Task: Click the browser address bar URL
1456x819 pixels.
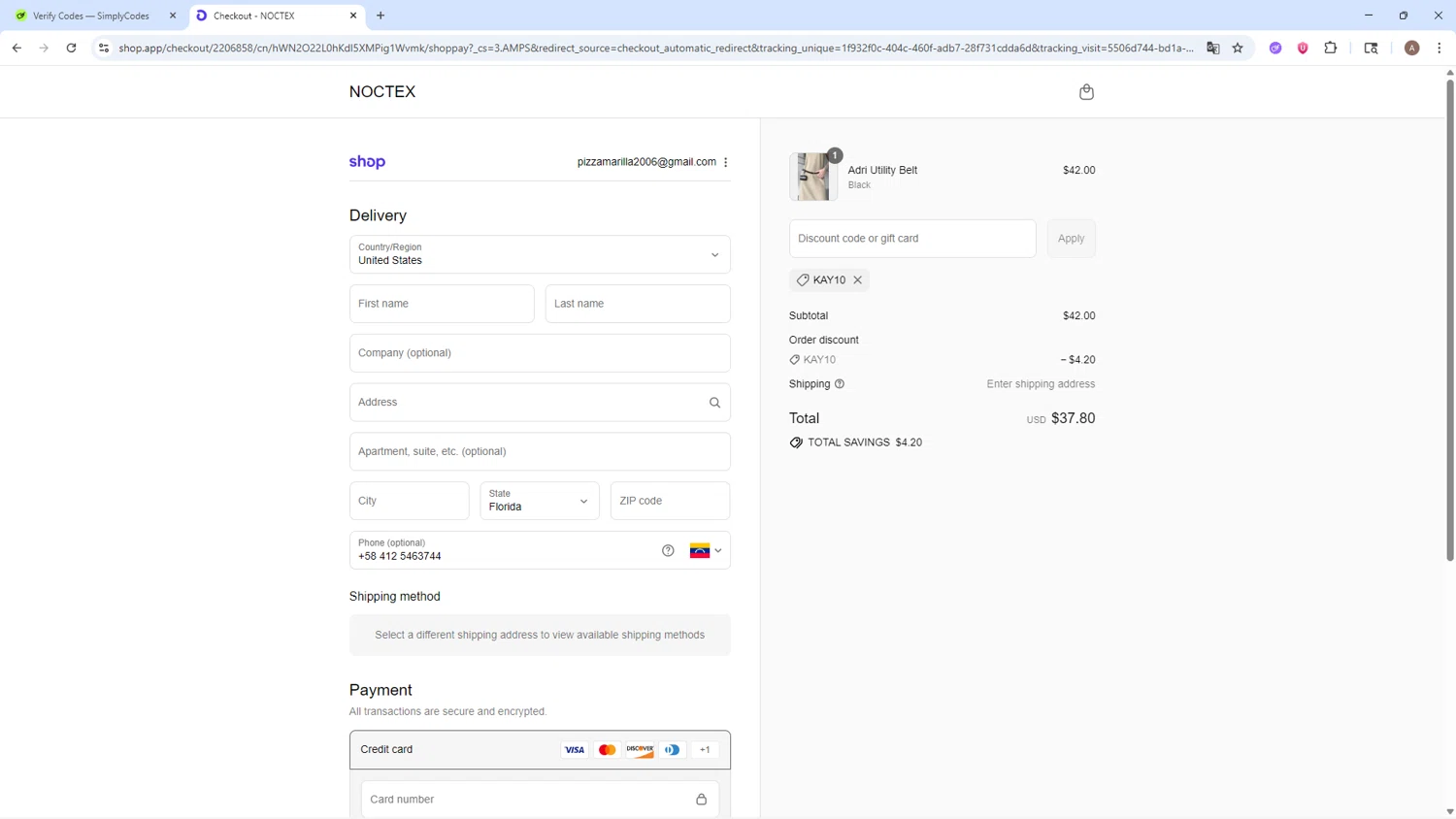Action: tap(656, 48)
